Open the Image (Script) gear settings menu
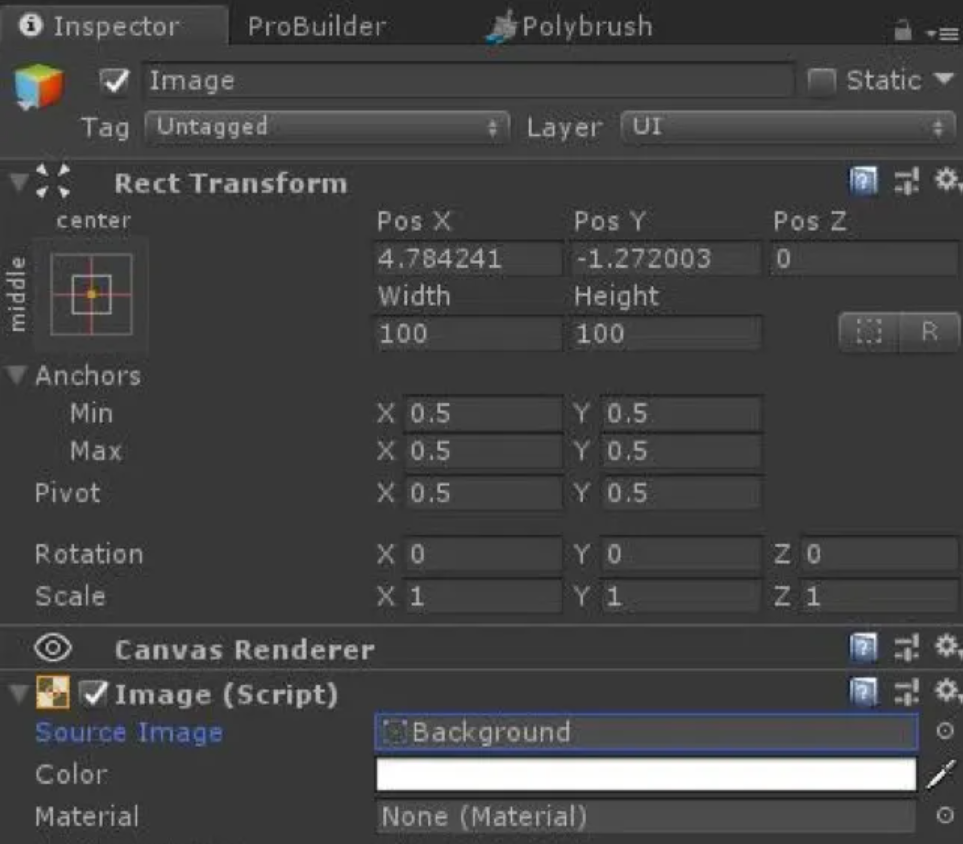The height and width of the screenshot is (844, 963). point(945,692)
